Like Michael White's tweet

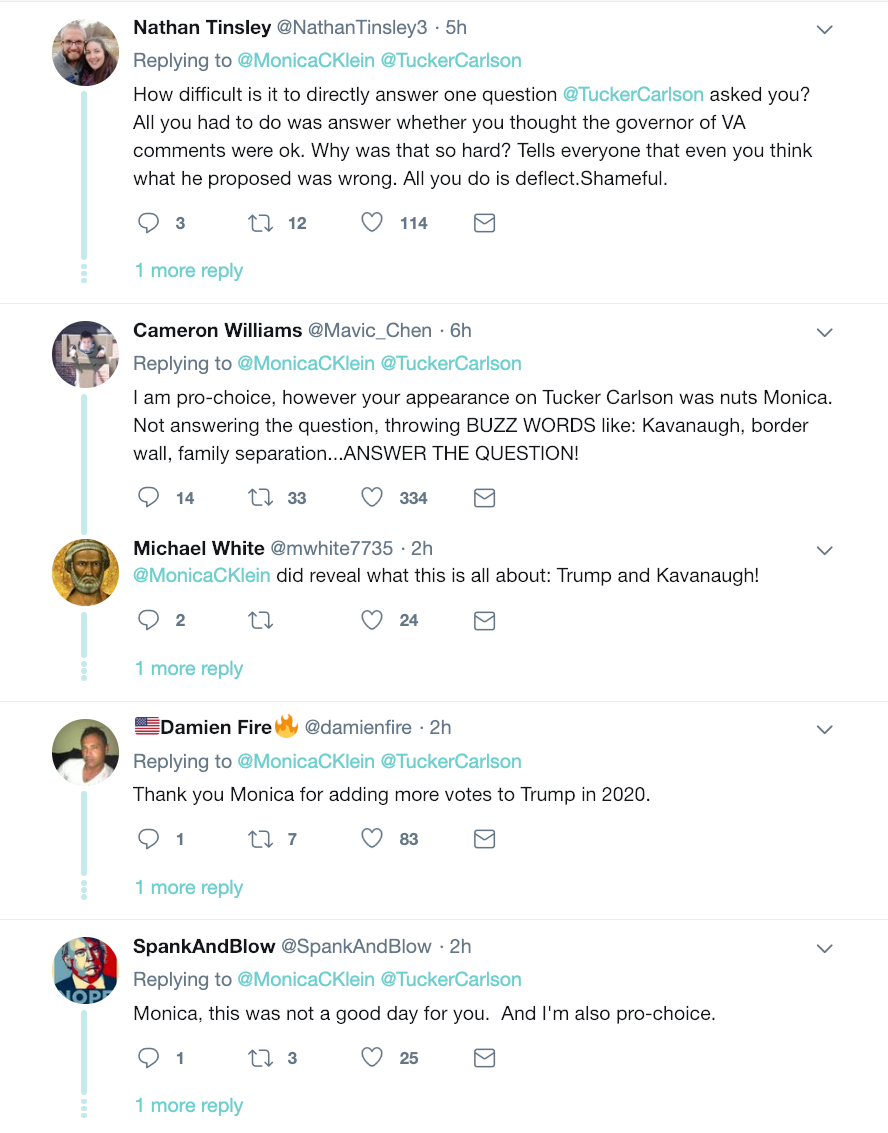click(372, 620)
